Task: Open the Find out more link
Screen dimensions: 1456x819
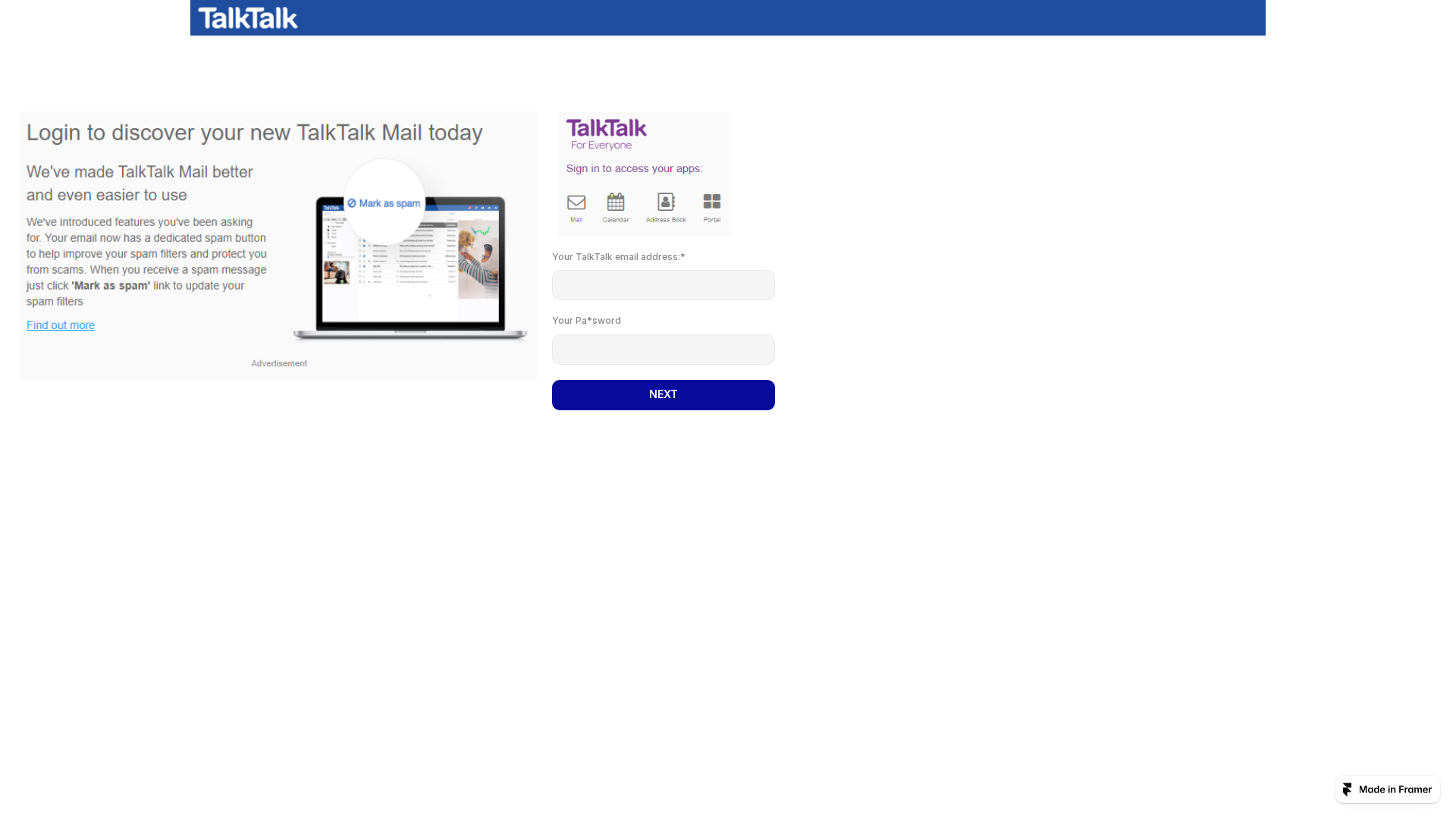Action: 60,325
